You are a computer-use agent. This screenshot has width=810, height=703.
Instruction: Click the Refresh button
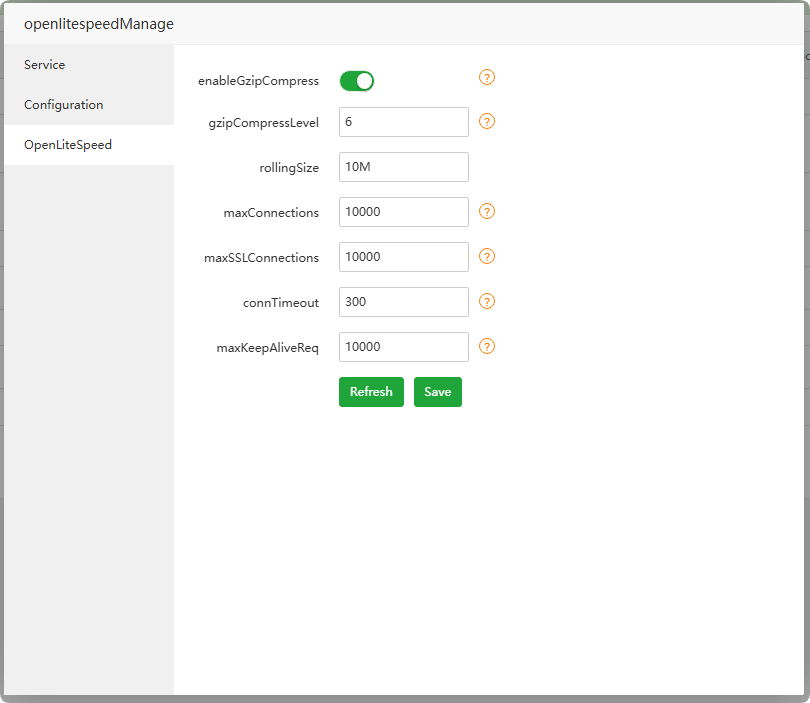(371, 392)
